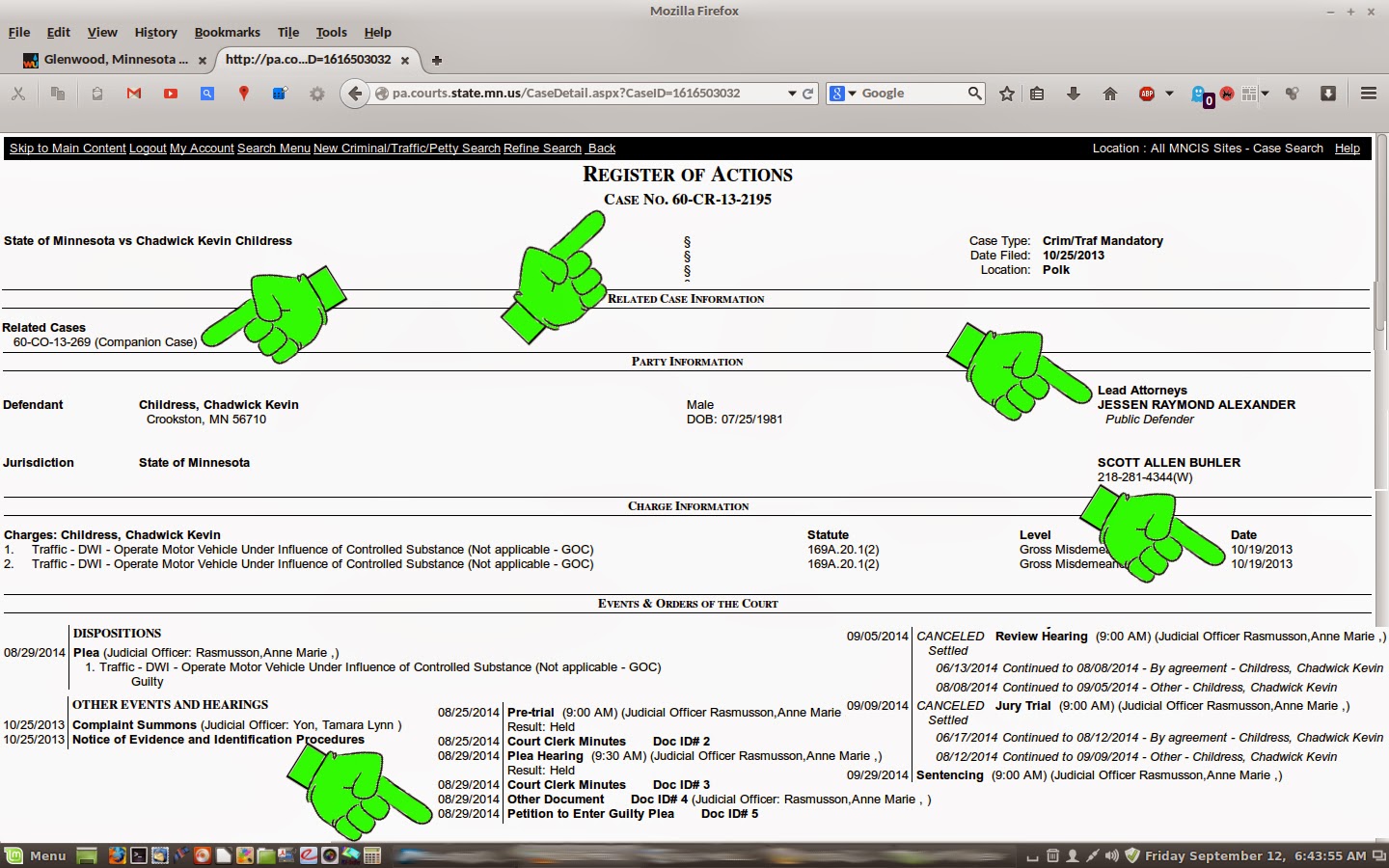Click the Back link in page header
Image resolution: width=1389 pixels, height=868 pixels.
pos(602,149)
